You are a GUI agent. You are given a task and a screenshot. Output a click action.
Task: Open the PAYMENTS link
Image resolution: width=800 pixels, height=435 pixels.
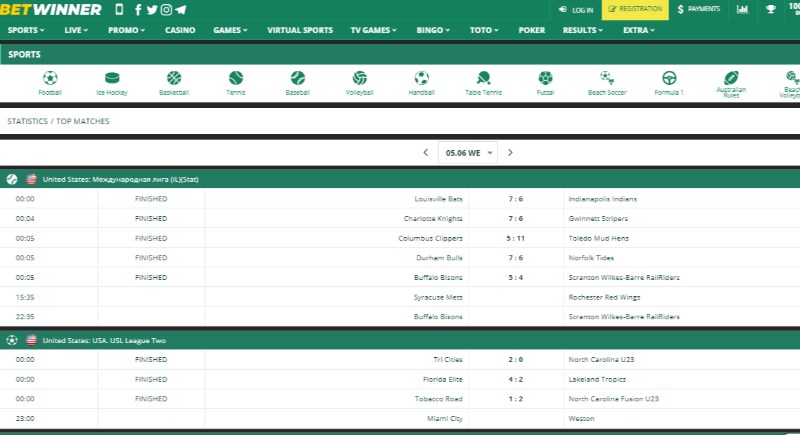[x=698, y=9]
